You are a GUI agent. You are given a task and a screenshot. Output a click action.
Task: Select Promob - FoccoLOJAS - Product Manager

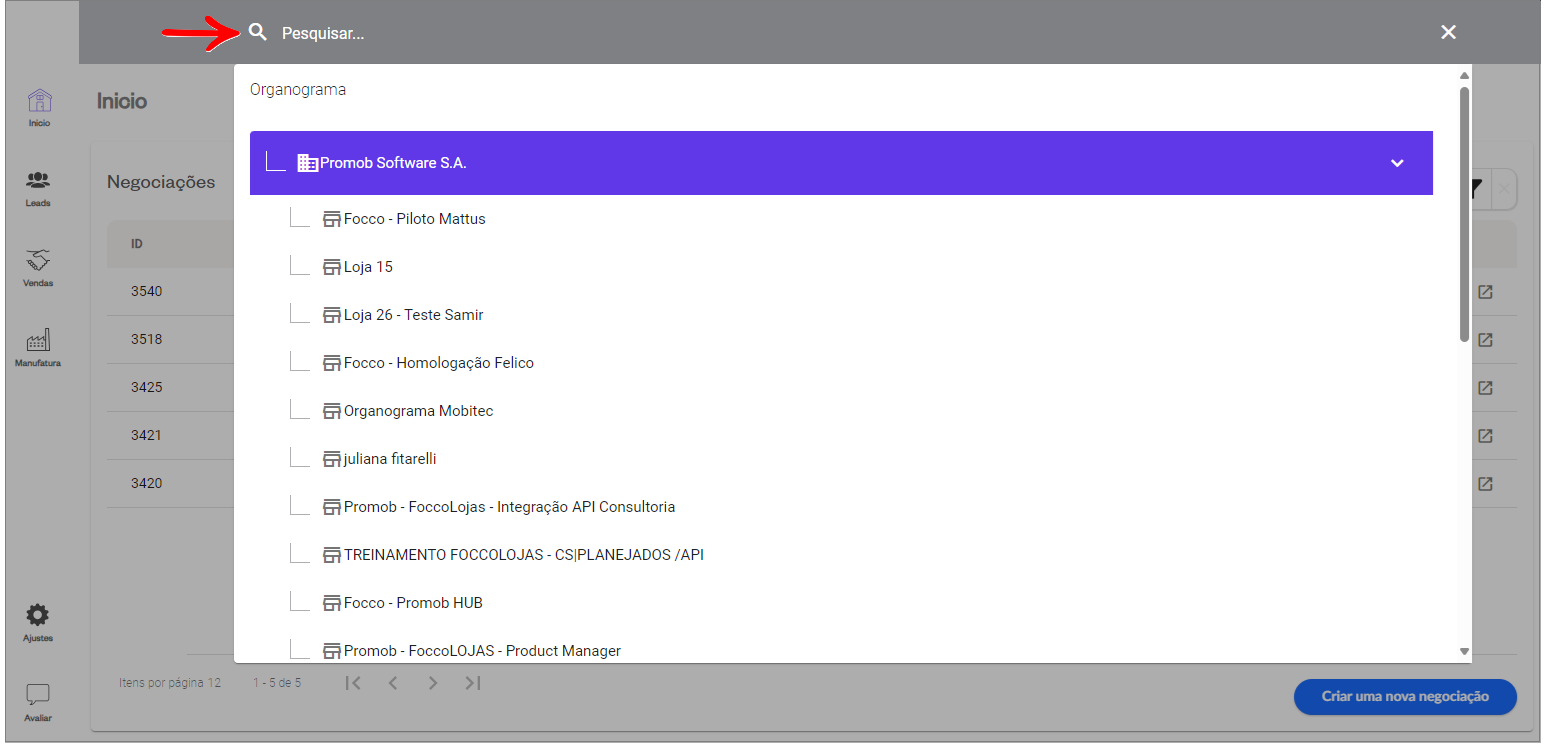click(x=482, y=651)
